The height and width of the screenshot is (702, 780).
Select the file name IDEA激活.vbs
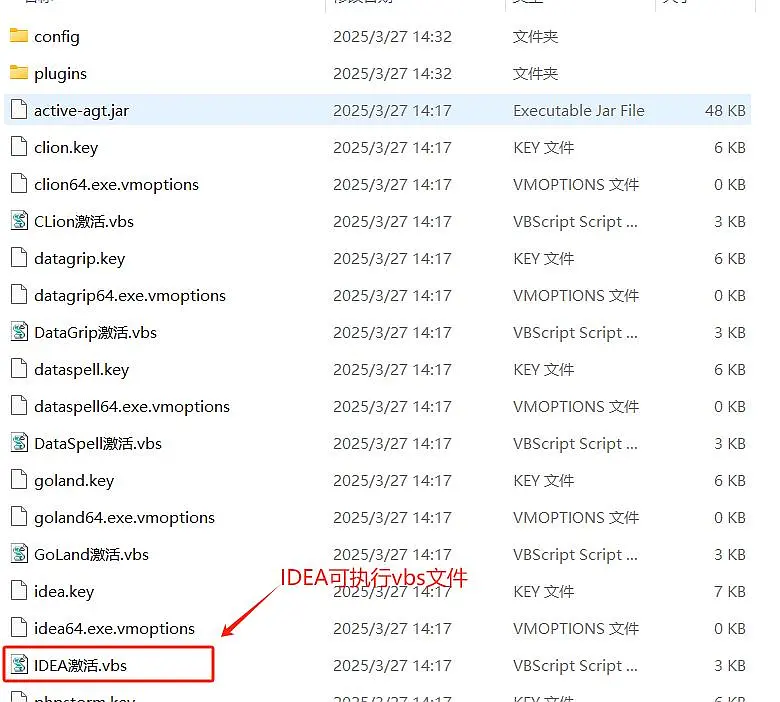81,665
